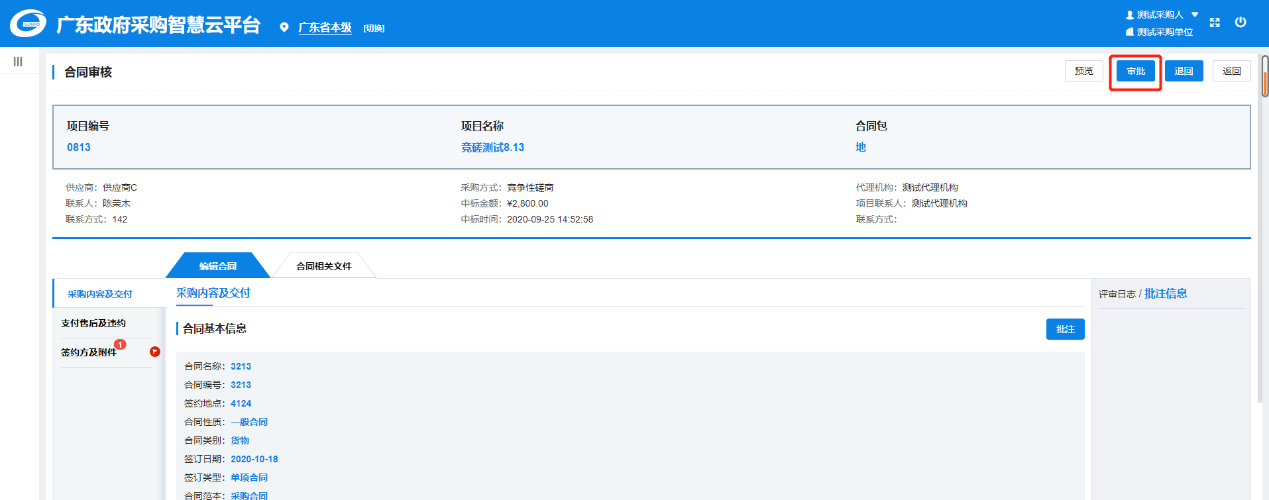
Task: Click 切换 to switch region
Action: [374, 28]
